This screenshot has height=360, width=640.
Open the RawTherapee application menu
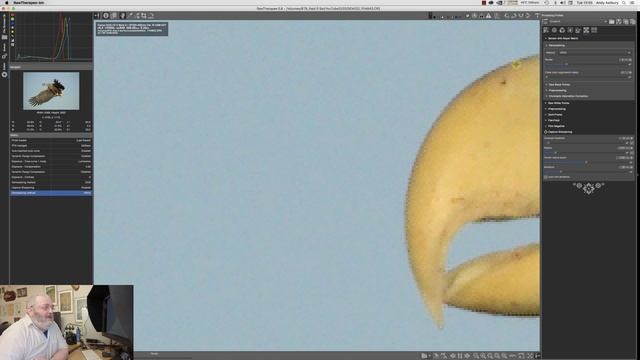tap(29, 2)
